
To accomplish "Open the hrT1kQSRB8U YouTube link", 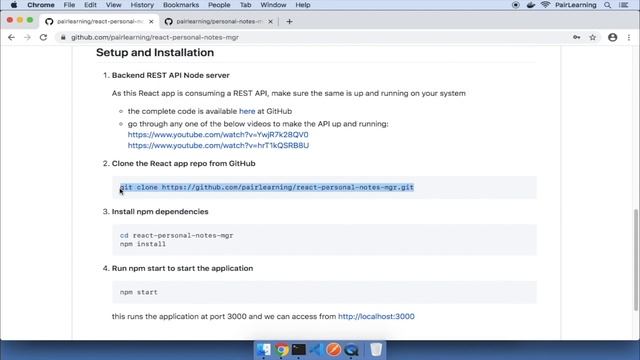I will pos(218,145).
